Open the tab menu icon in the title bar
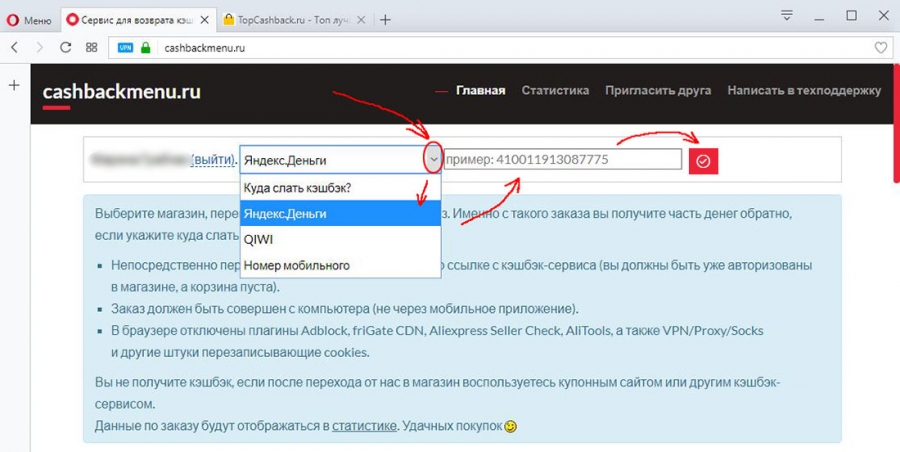 pyautogui.click(x=787, y=16)
